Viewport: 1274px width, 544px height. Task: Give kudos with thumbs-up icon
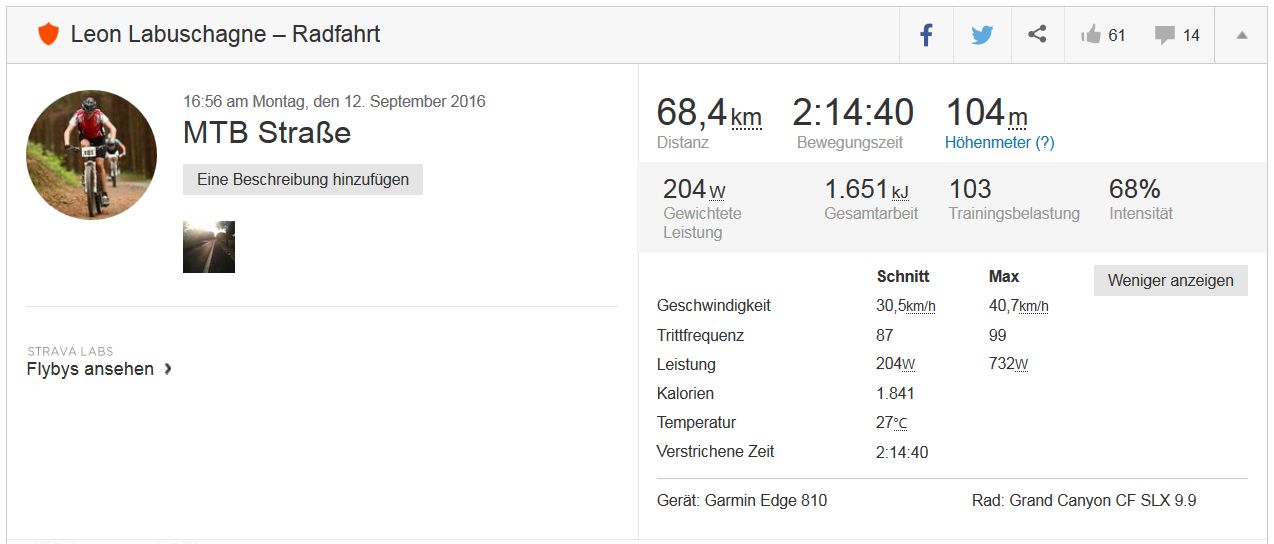click(1091, 35)
